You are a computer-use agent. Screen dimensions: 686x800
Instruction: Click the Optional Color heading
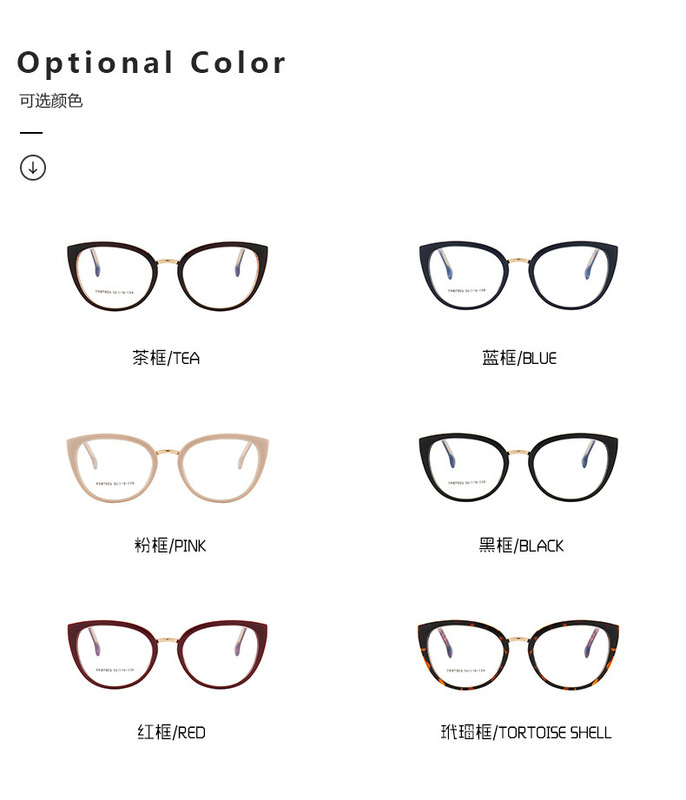pos(151,63)
